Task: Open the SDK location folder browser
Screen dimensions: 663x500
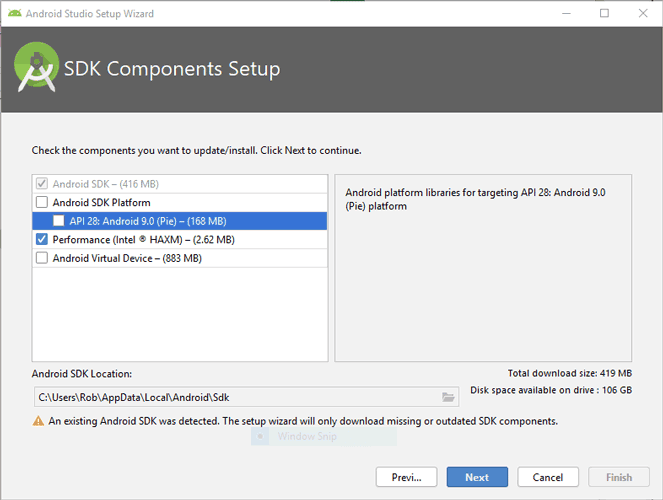Action: (x=448, y=397)
